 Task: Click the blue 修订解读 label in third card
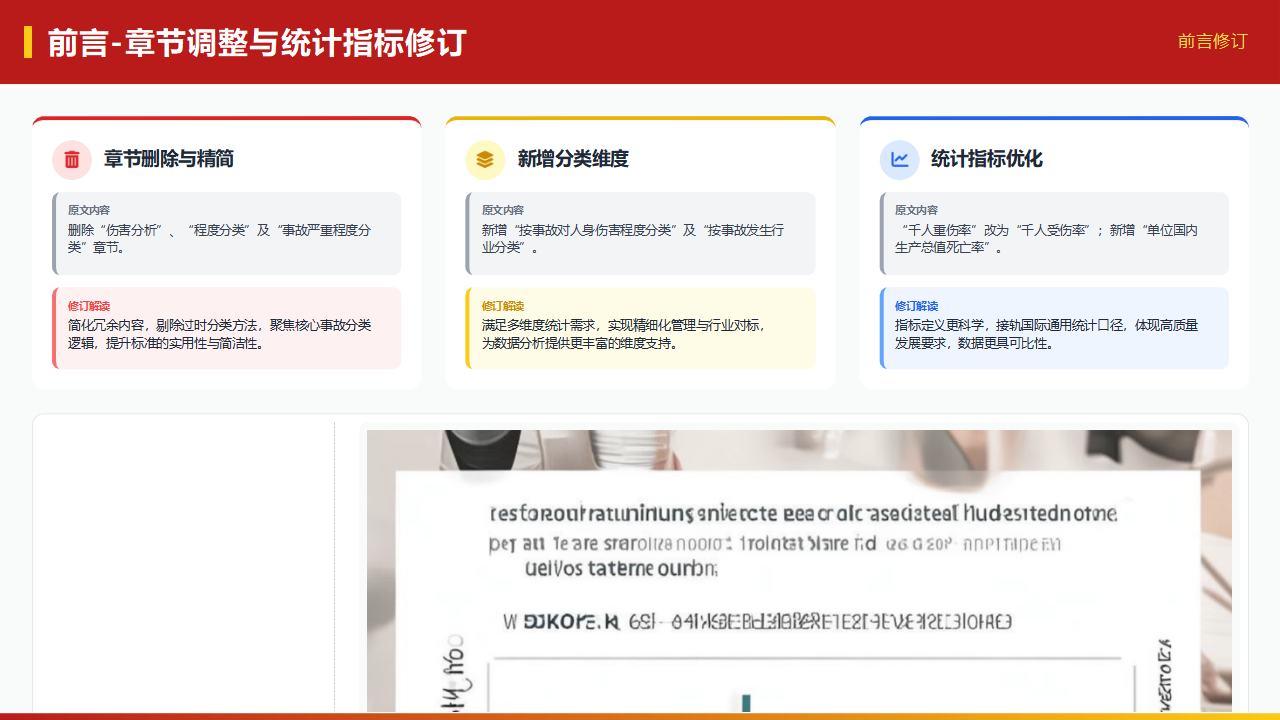tap(916, 306)
